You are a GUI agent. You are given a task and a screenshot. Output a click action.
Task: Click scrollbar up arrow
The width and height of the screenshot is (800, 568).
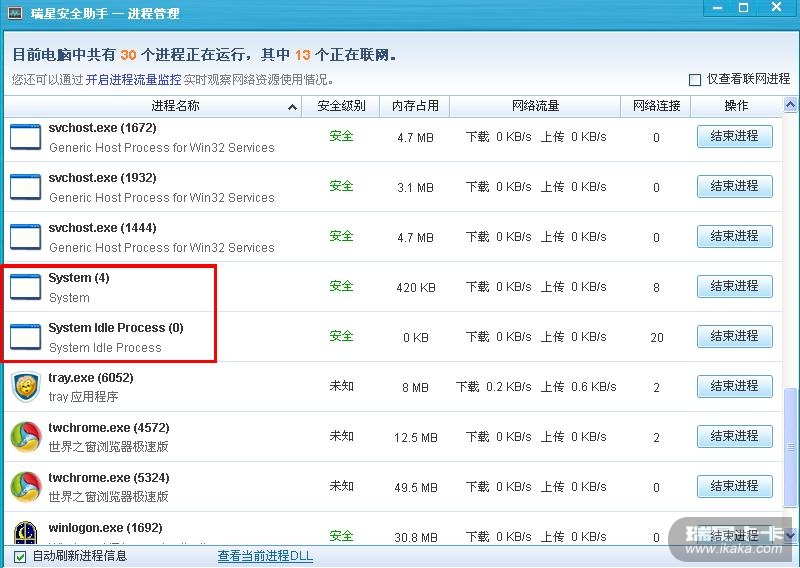click(x=790, y=106)
